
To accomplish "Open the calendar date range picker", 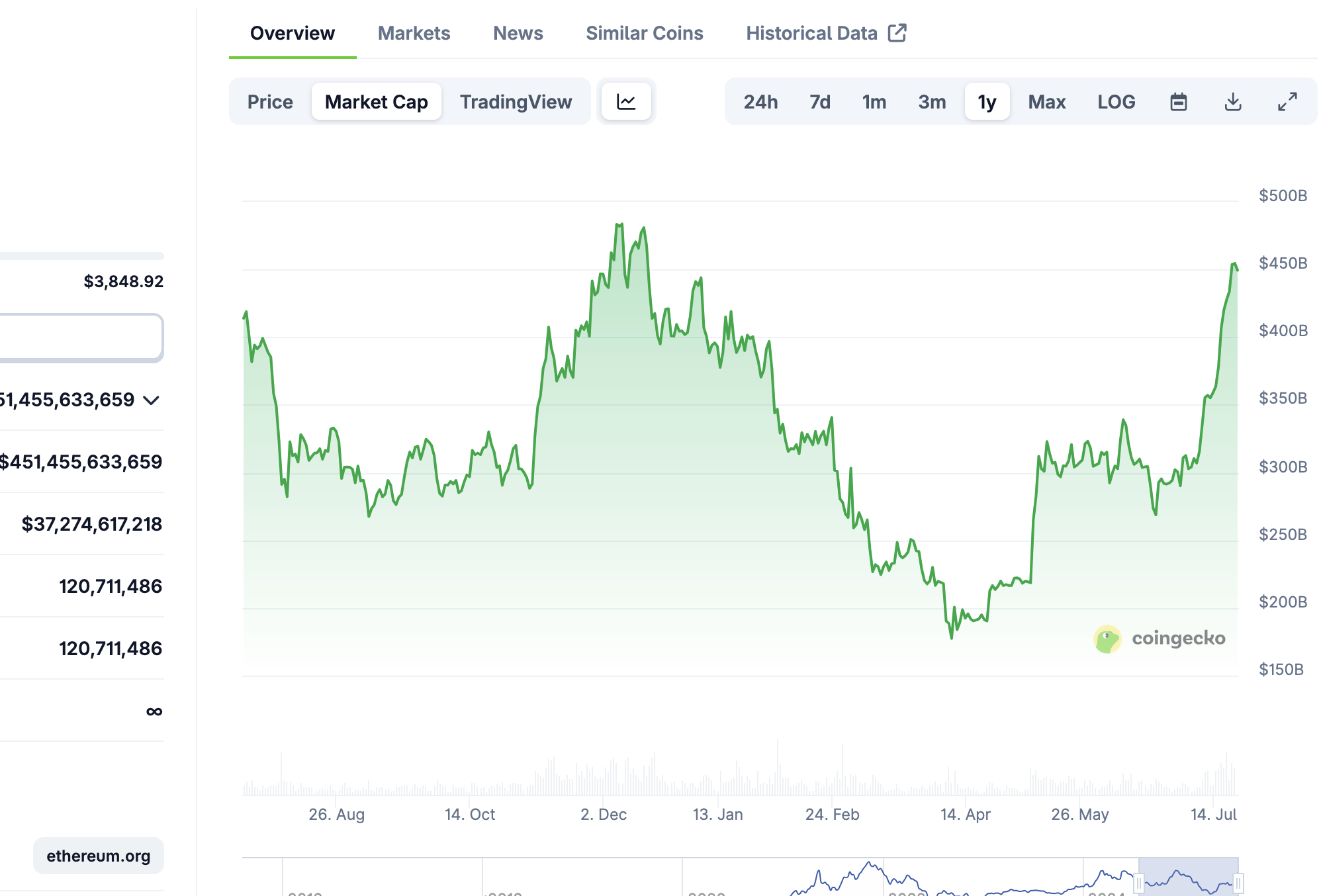I will 1179,101.
